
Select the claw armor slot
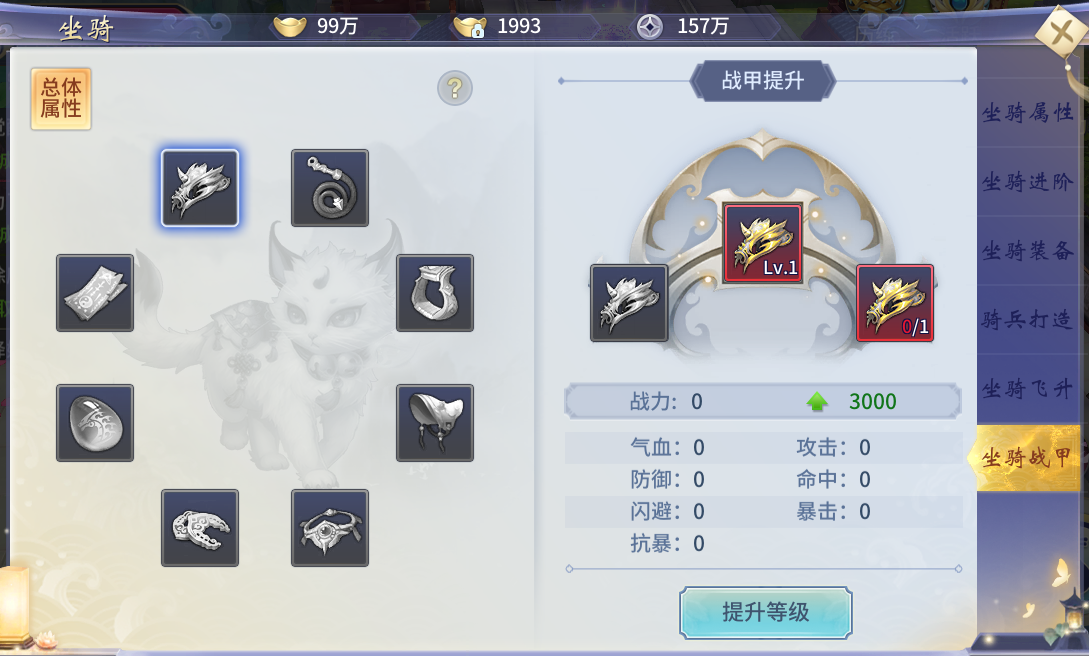200,528
